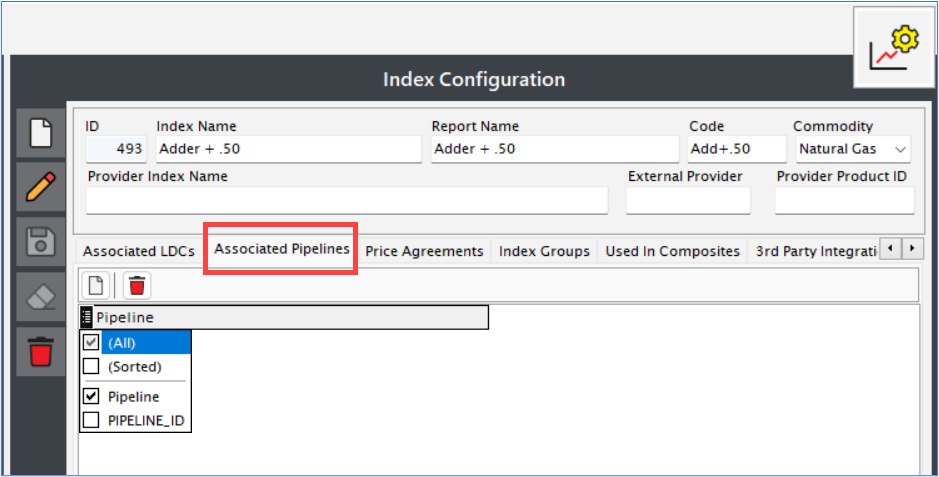The height and width of the screenshot is (477, 939).
Task: Delete pipeline with the toolbar trash icon
Action: coord(137,285)
